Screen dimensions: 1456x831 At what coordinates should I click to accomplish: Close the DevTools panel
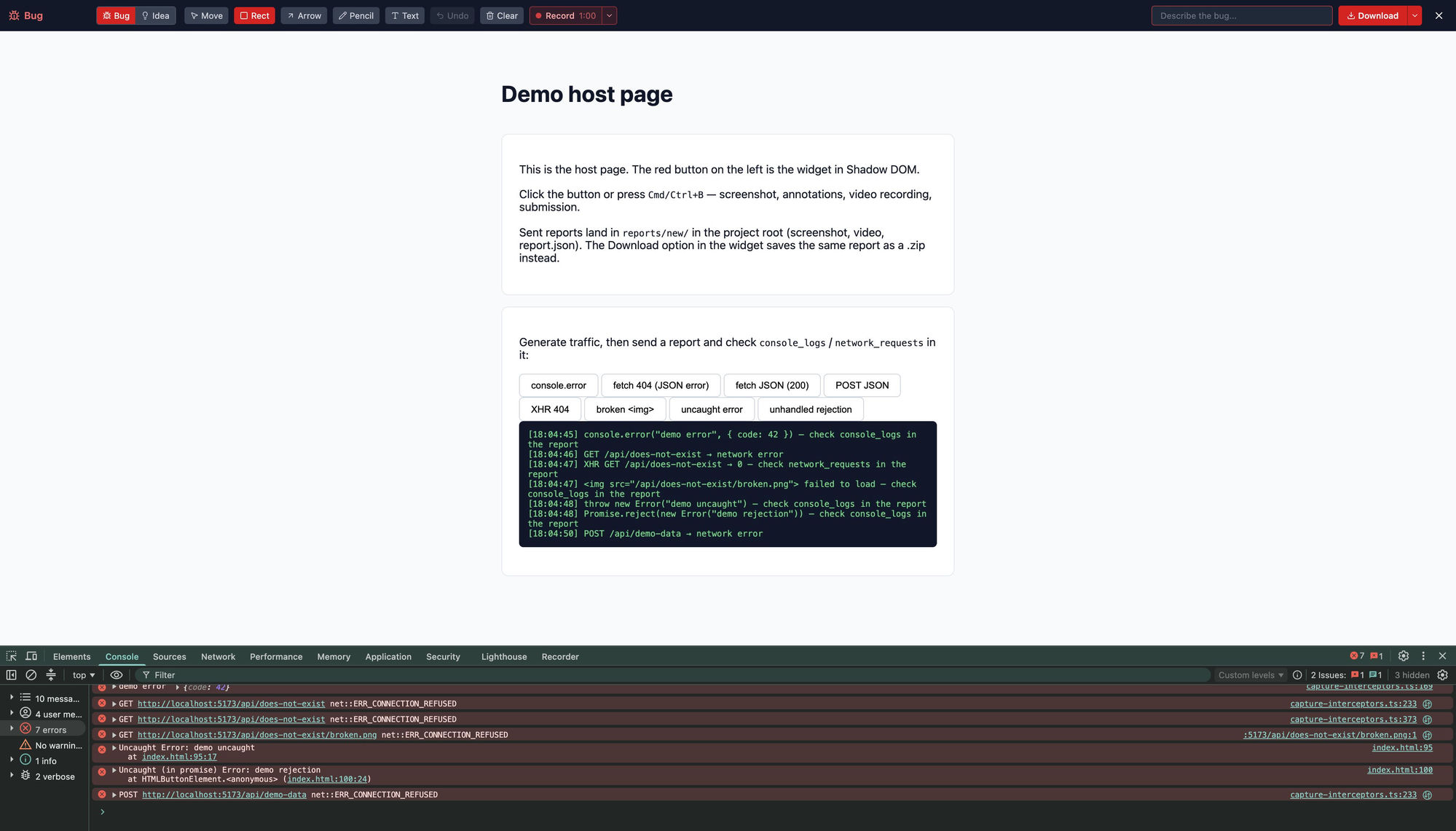pos(1442,656)
